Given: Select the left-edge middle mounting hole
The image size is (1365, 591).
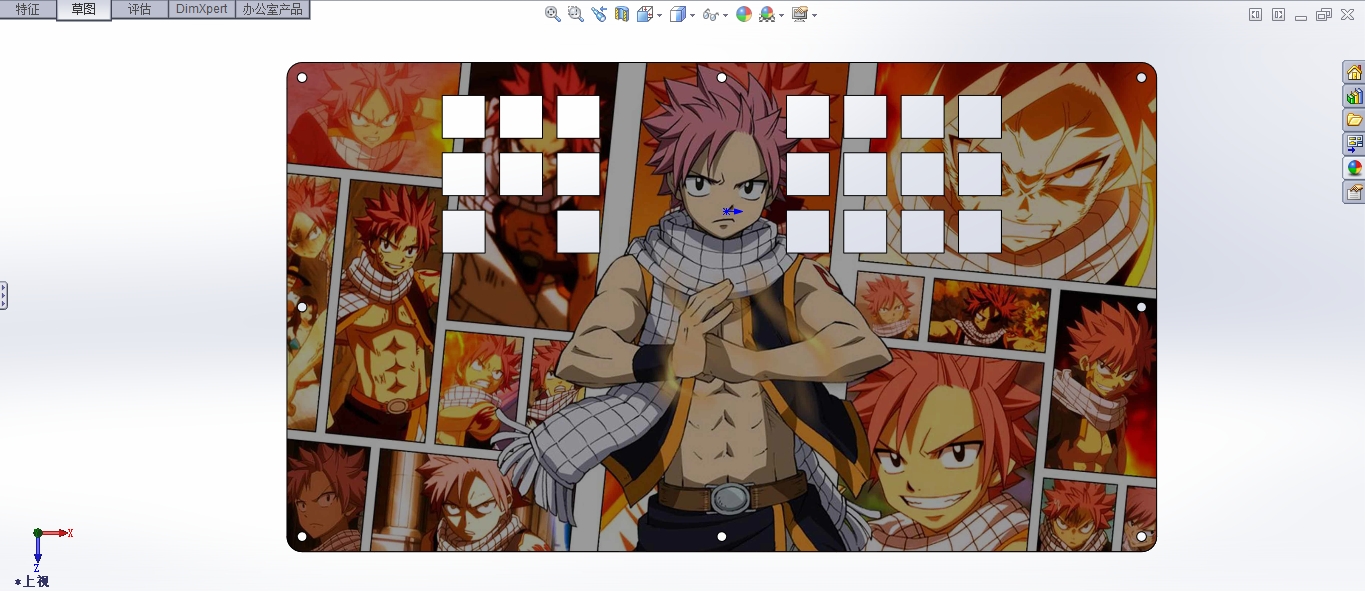Looking at the screenshot, I should (302, 307).
